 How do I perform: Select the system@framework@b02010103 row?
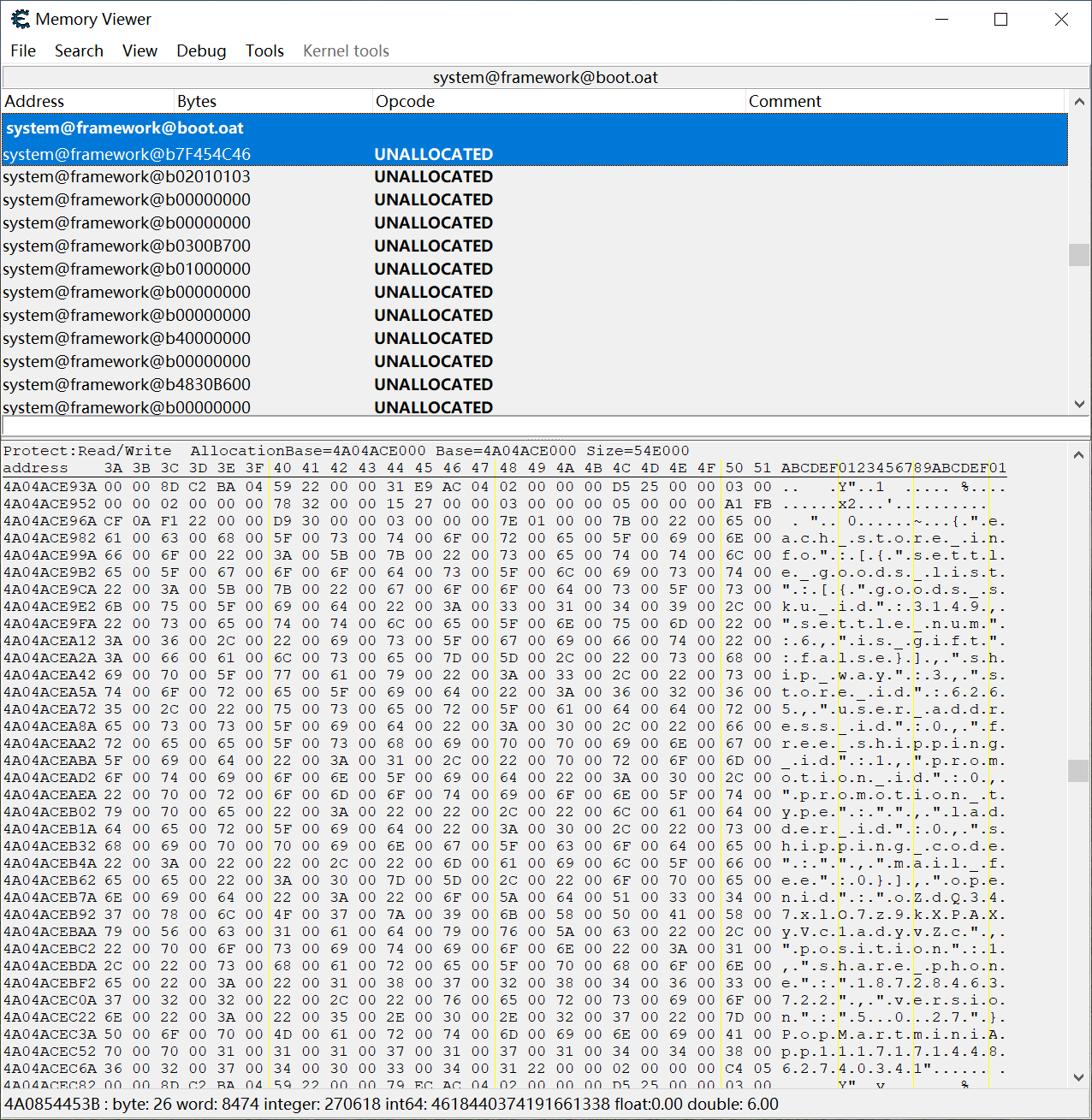coord(127,177)
